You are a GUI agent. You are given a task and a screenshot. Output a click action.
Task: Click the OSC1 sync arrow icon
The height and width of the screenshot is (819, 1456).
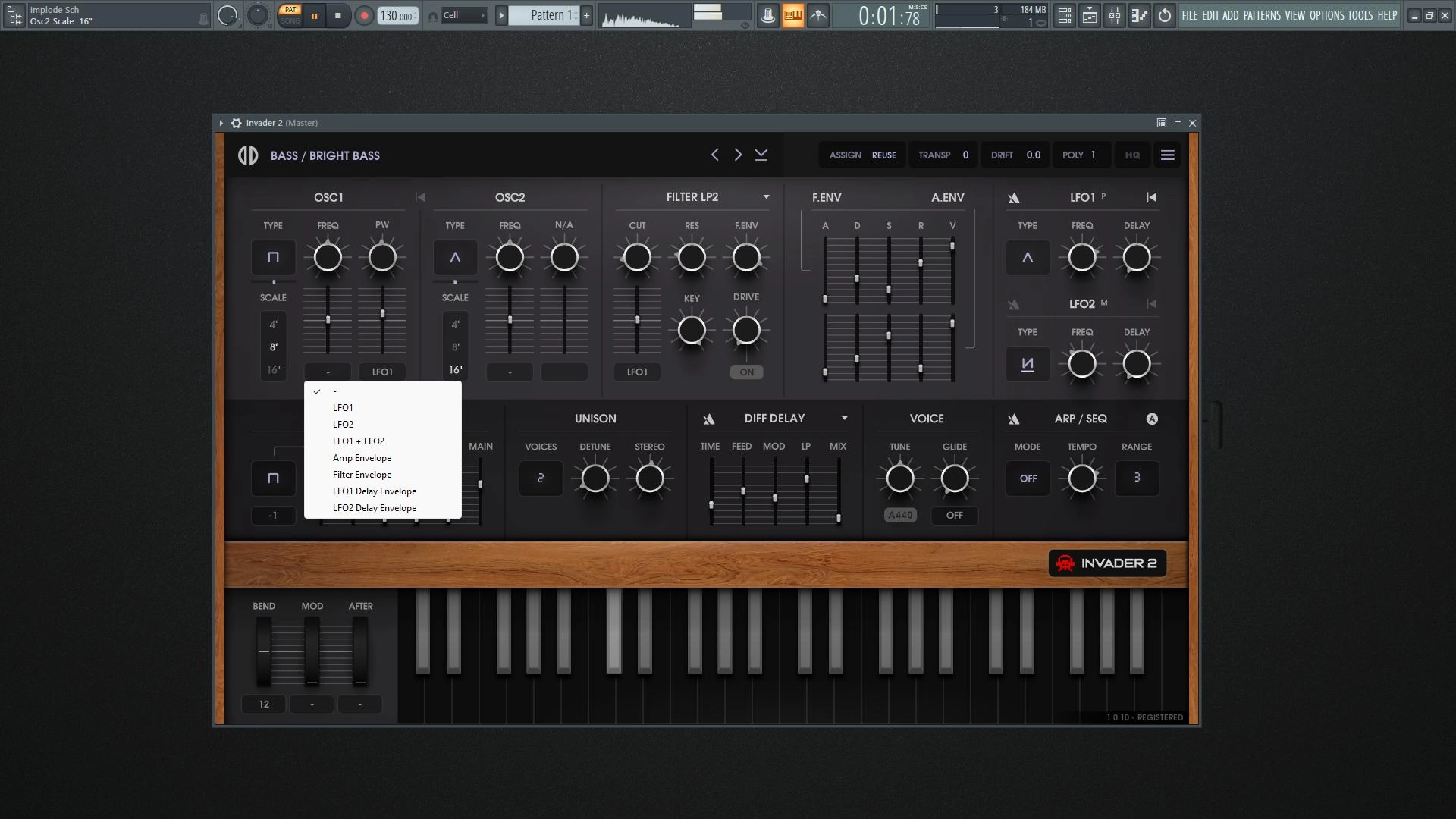(420, 197)
